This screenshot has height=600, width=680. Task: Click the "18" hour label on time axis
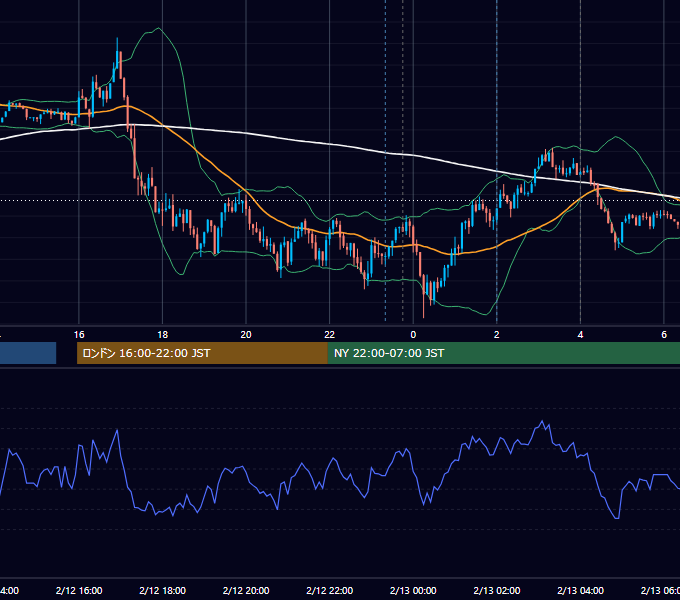click(163, 335)
